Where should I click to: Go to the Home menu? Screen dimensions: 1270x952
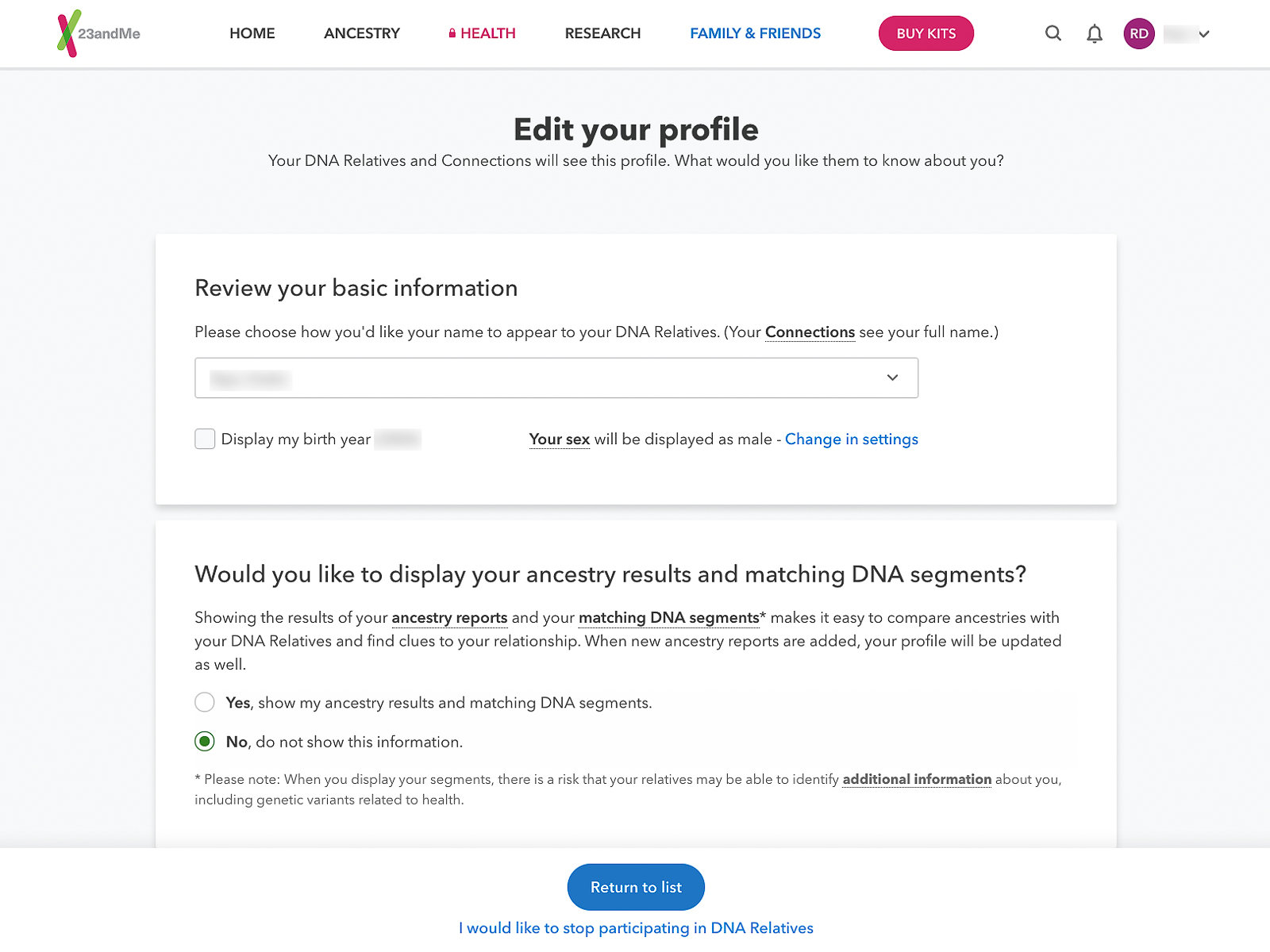pos(252,33)
